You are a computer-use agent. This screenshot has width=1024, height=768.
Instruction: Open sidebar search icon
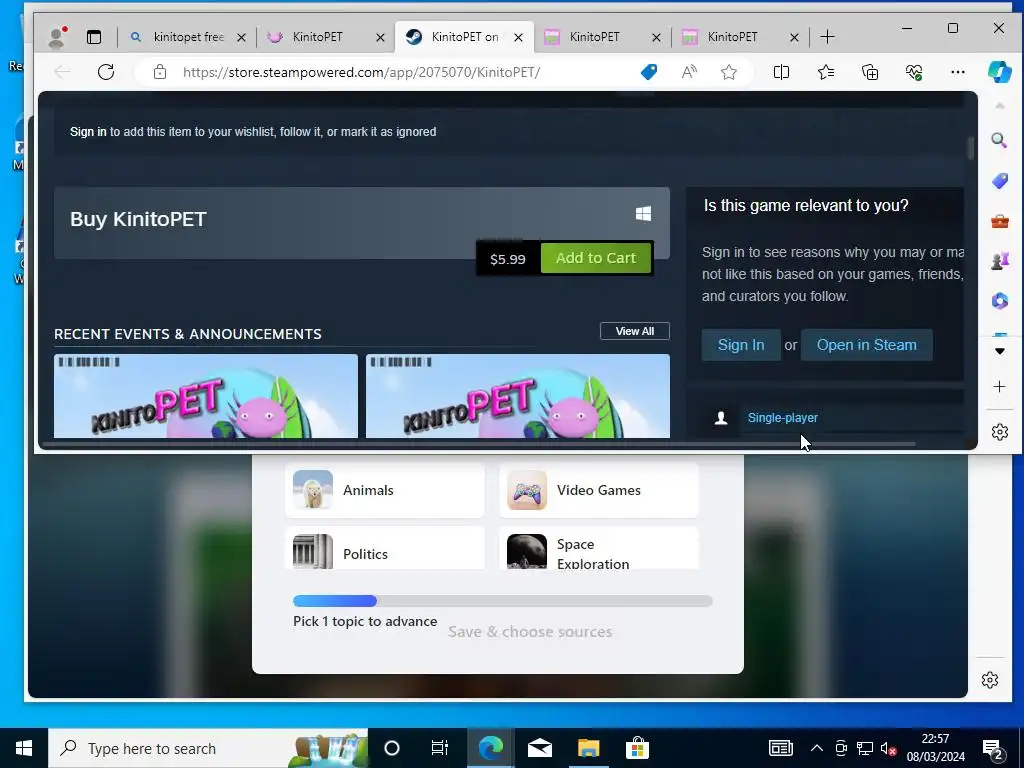tap(999, 140)
